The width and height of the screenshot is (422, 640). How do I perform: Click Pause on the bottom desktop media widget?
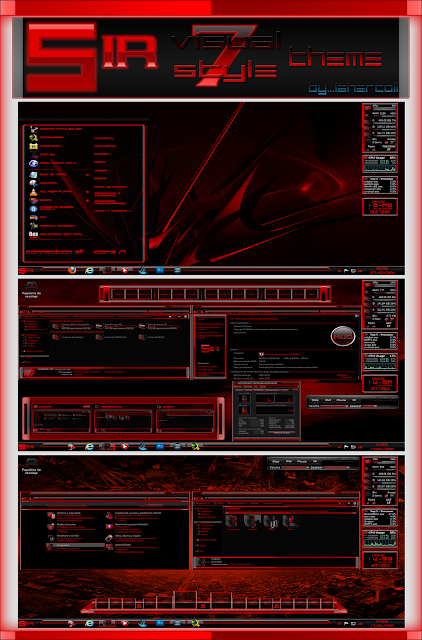[x=302, y=461]
